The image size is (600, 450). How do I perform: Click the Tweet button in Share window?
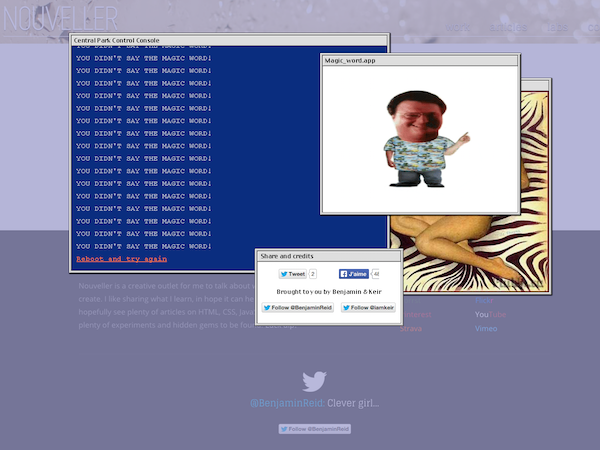[293, 274]
